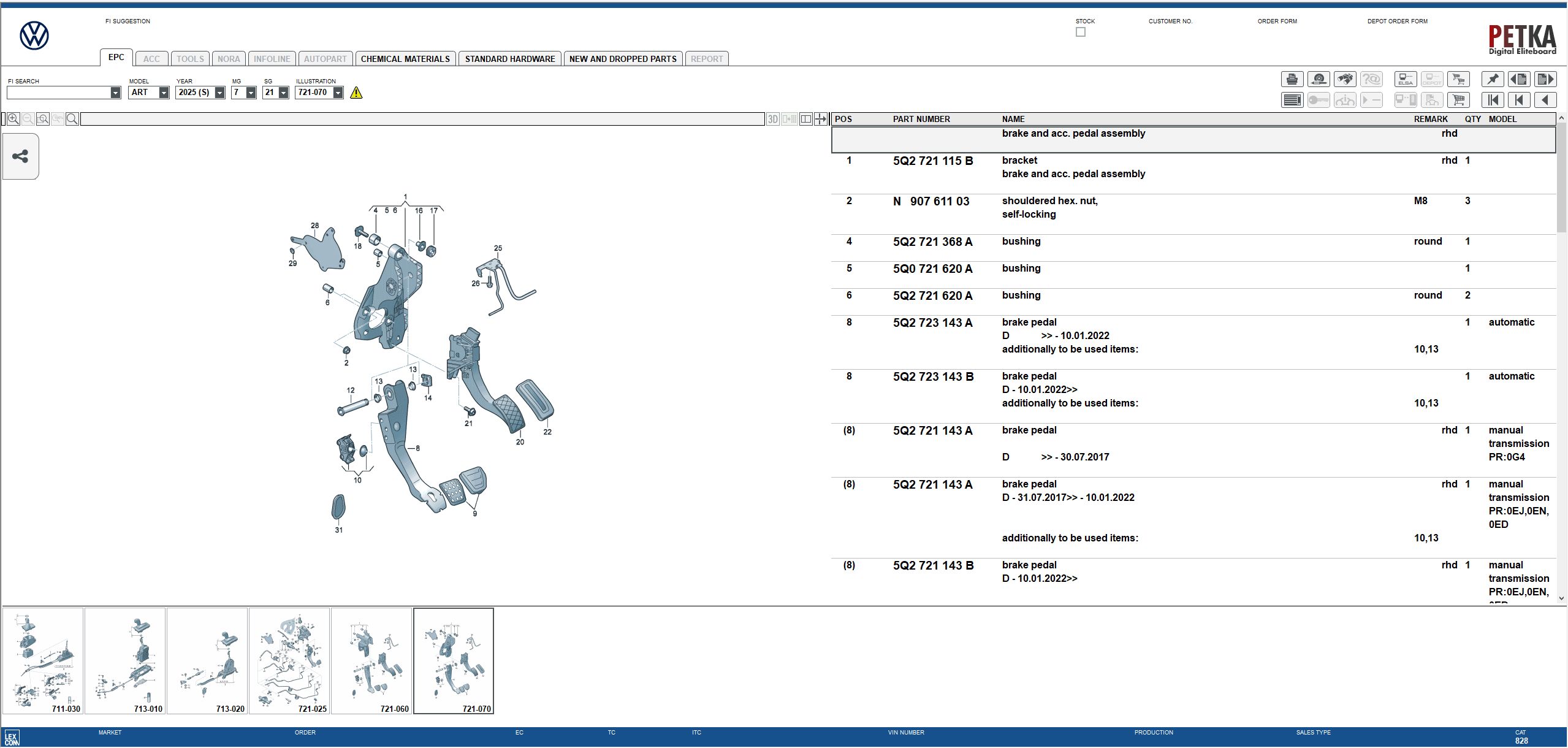Select the EPC tab
The width and height of the screenshot is (1568, 748).
(116, 57)
